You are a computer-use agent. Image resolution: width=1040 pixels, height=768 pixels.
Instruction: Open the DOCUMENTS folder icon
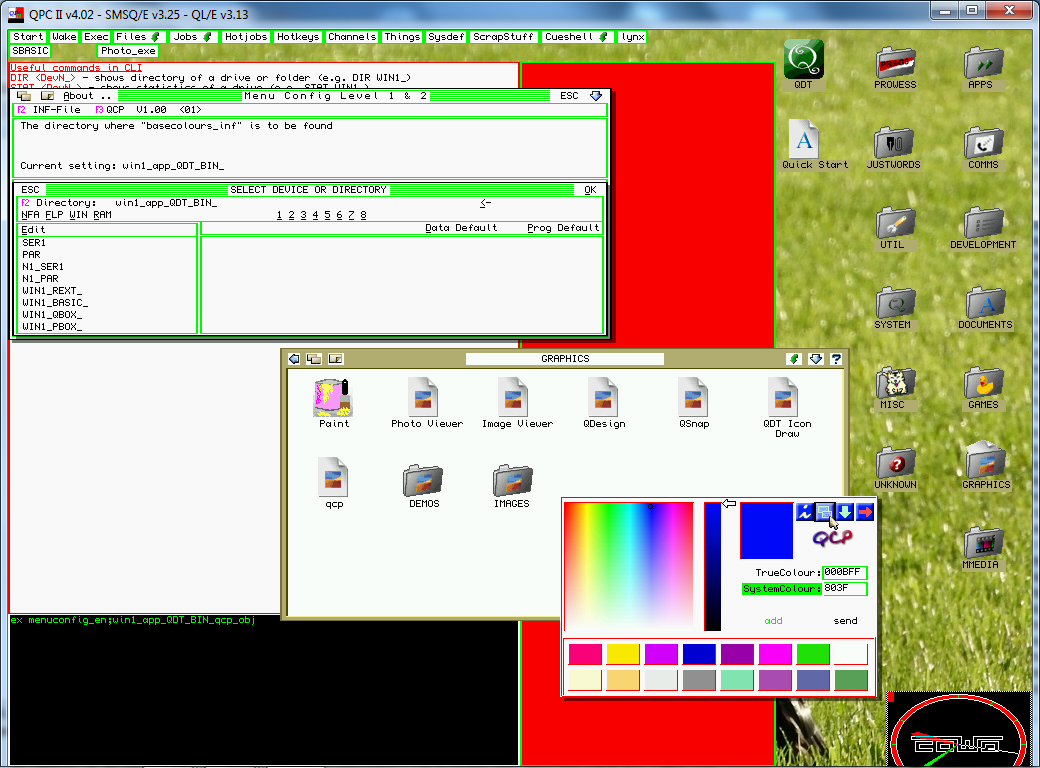[x=984, y=304]
